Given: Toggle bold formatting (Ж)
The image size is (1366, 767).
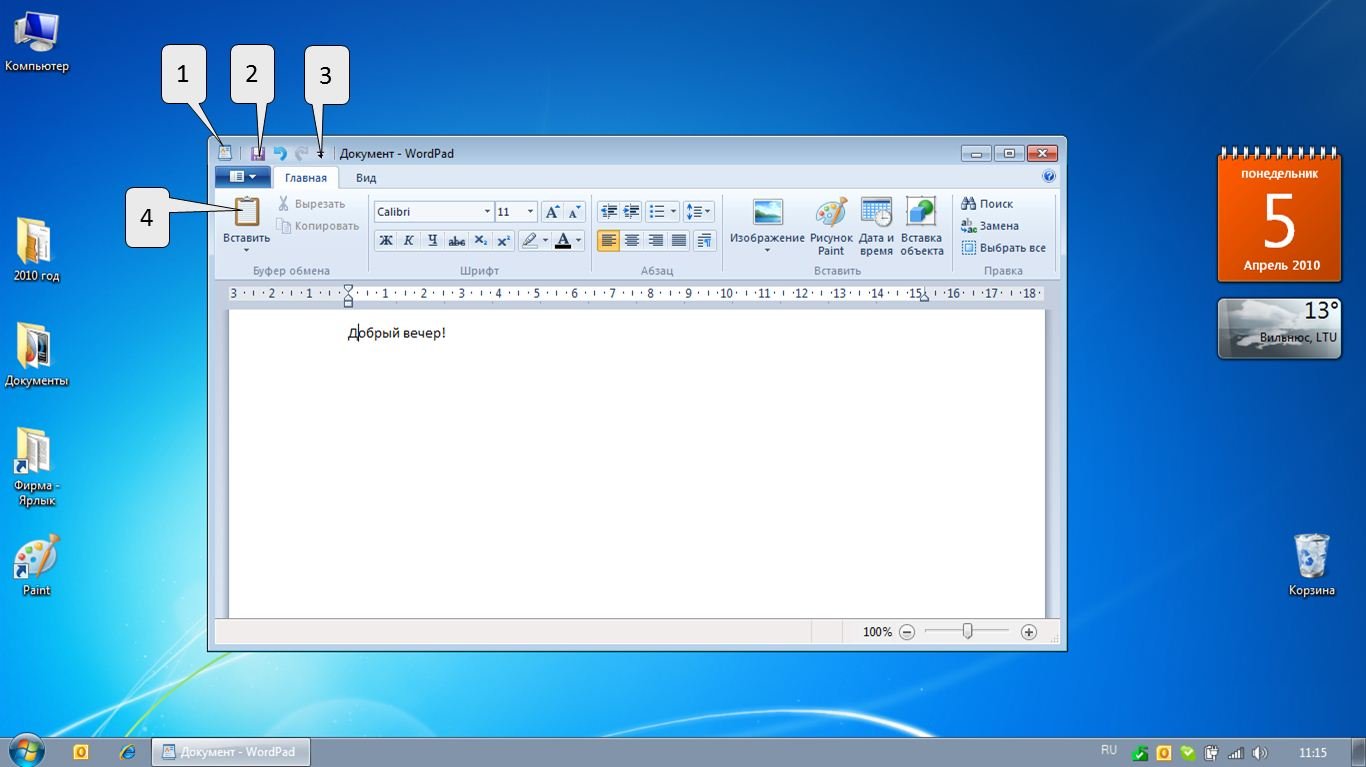Looking at the screenshot, I should pyautogui.click(x=385, y=240).
